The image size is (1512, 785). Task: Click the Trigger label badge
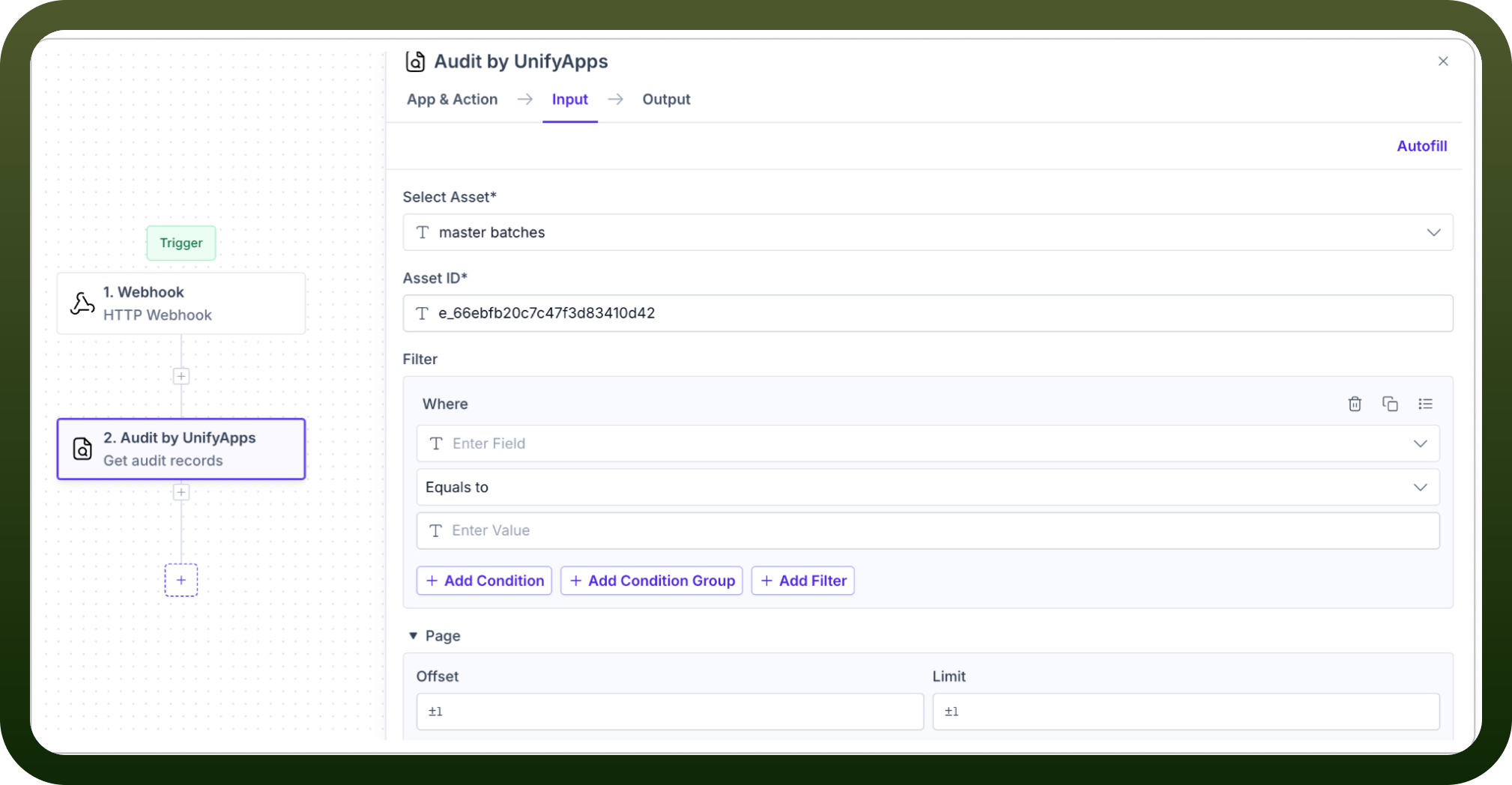[x=181, y=243]
